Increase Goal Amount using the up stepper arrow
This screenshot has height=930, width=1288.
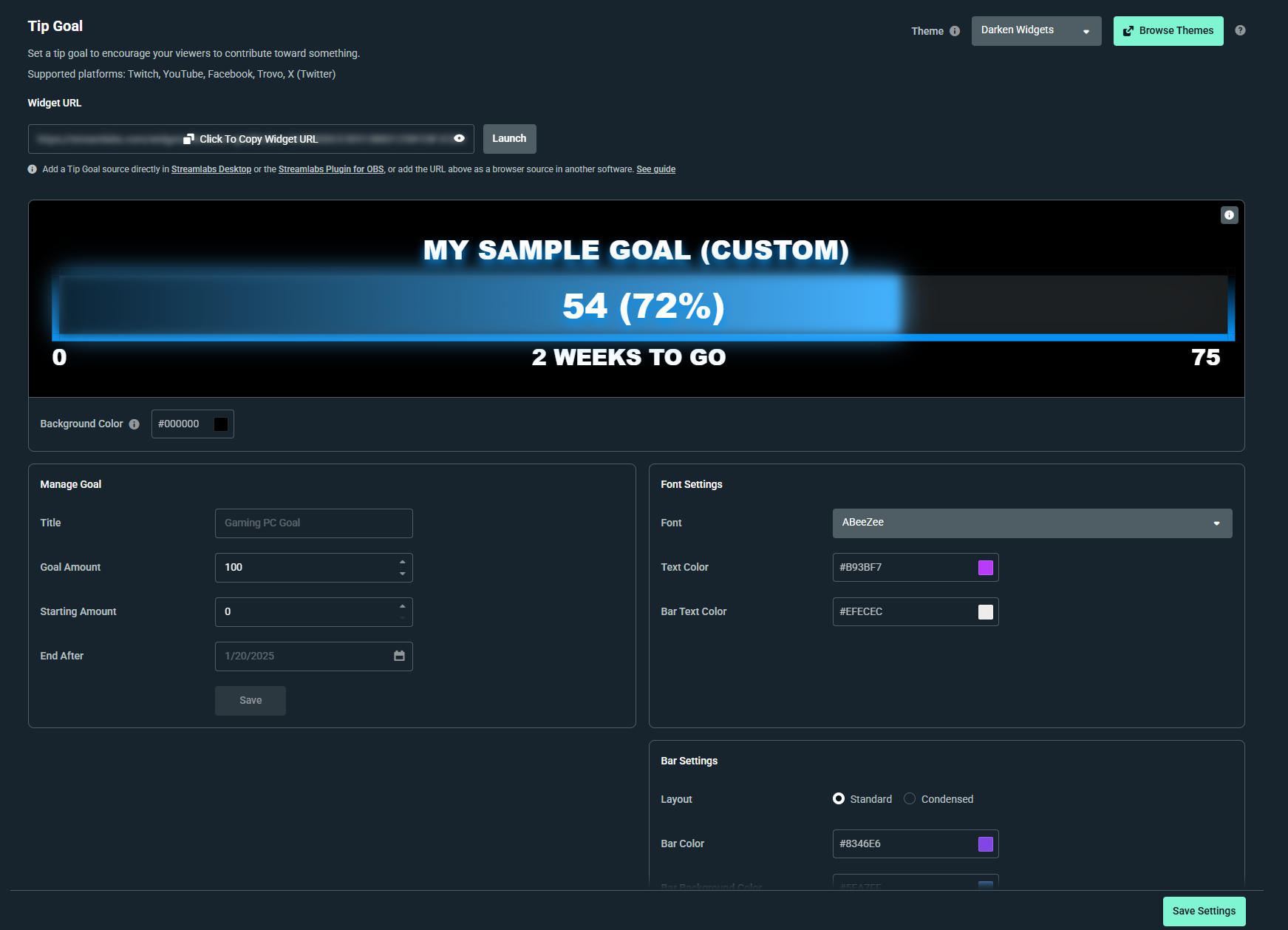click(402, 561)
